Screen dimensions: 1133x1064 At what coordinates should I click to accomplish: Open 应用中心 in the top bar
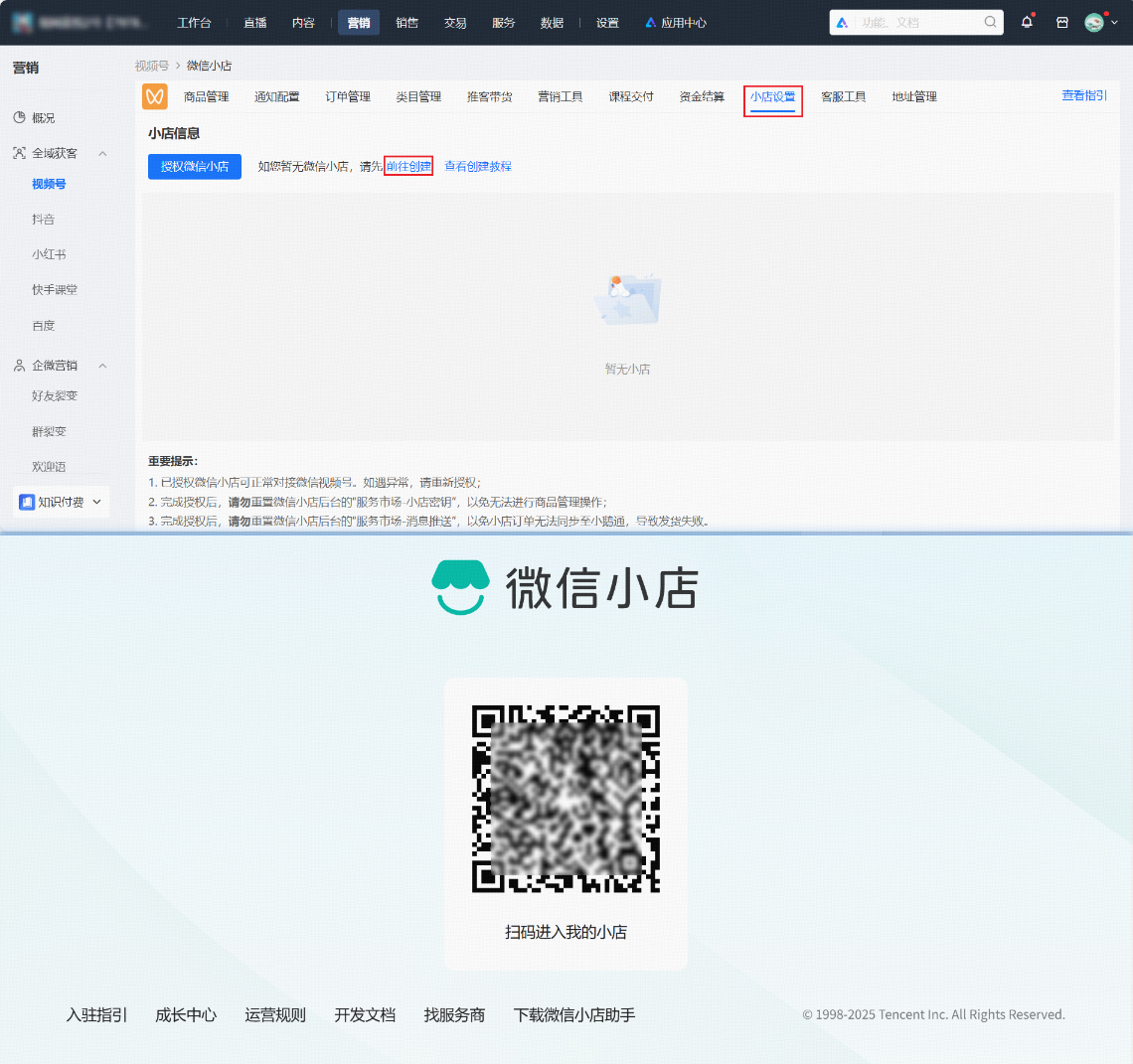coord(676,23)
